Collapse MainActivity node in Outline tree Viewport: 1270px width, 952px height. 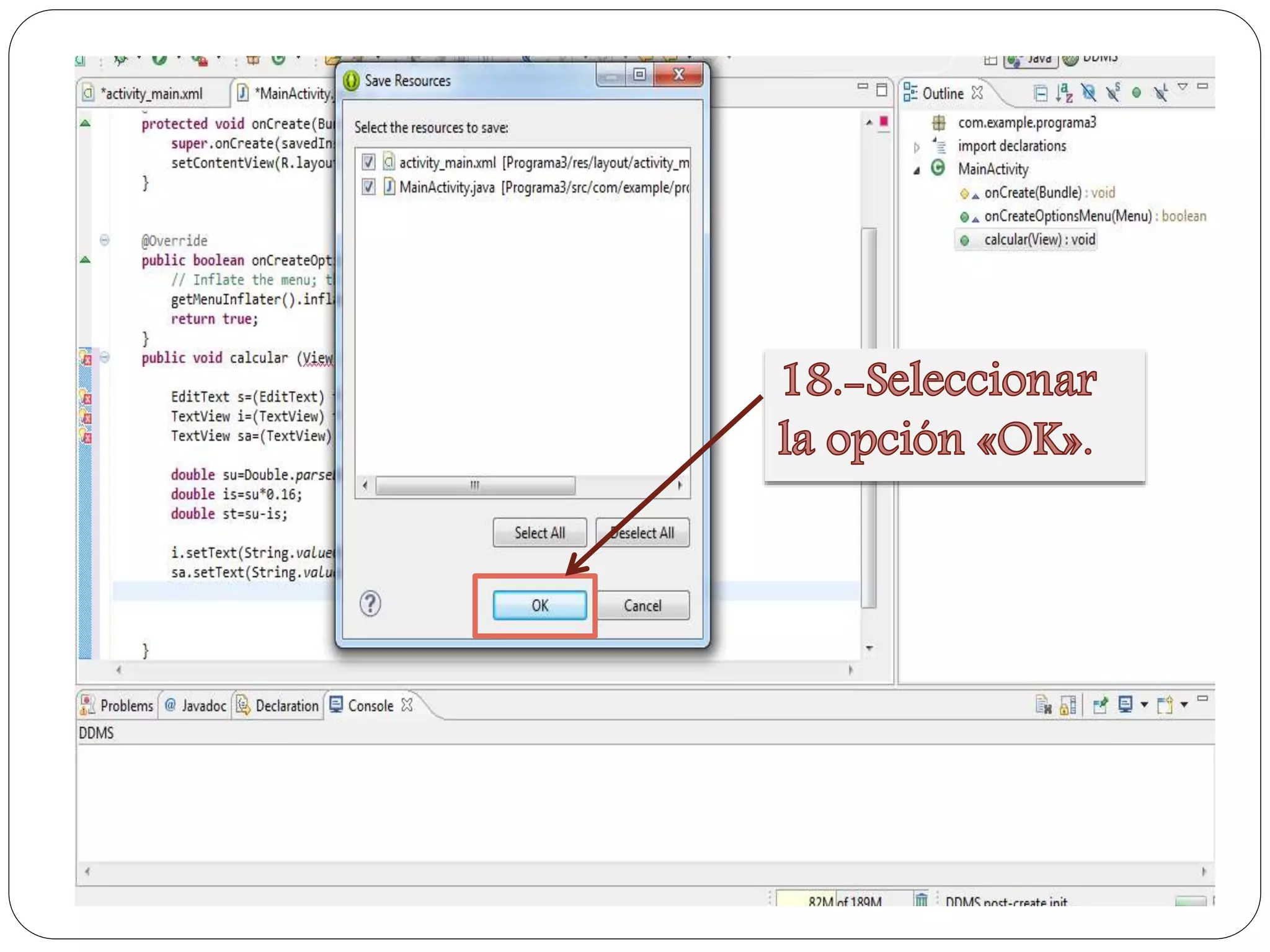917,170
